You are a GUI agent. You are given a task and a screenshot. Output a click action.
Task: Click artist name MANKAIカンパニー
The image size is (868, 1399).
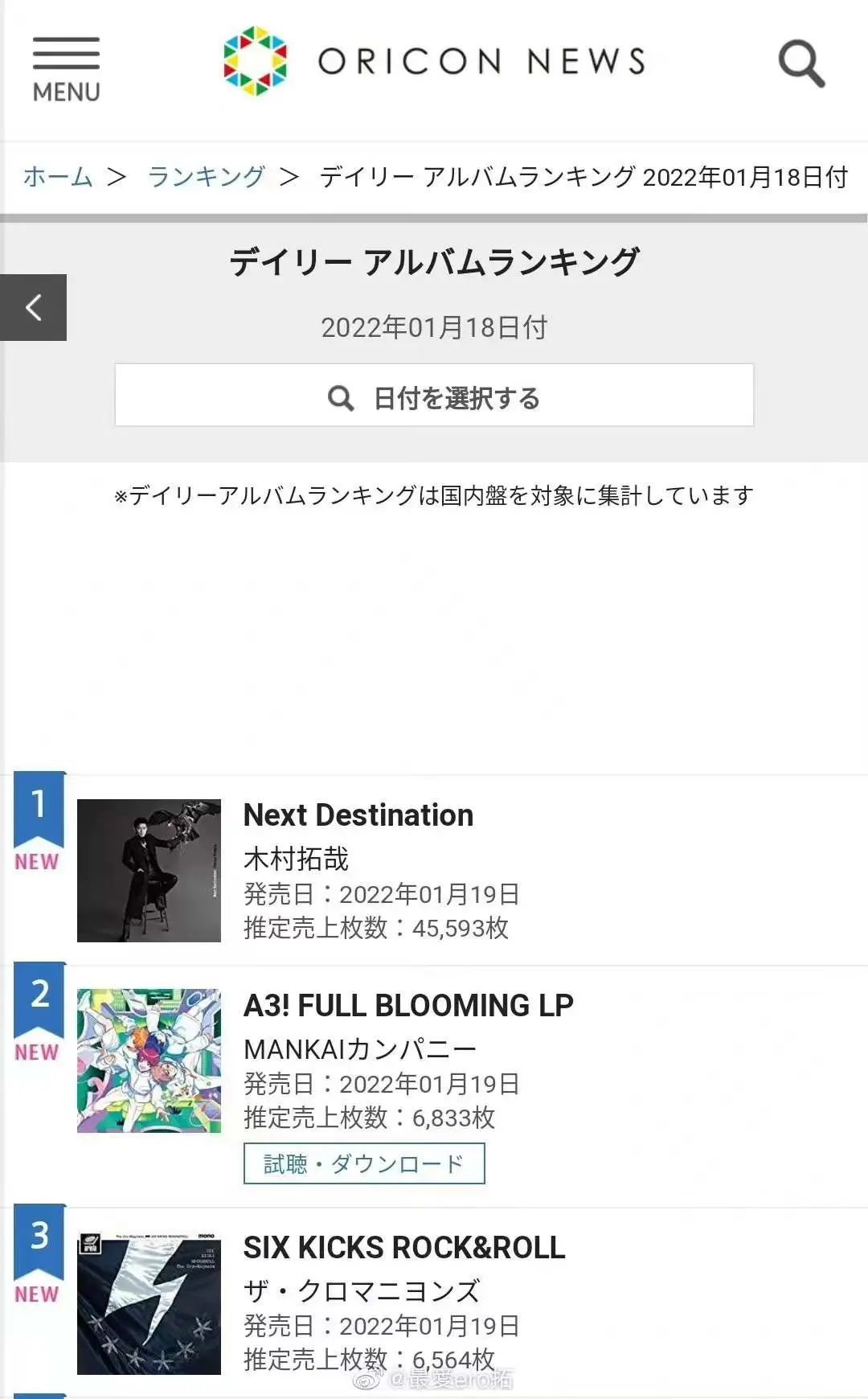tap(360, 1049)
